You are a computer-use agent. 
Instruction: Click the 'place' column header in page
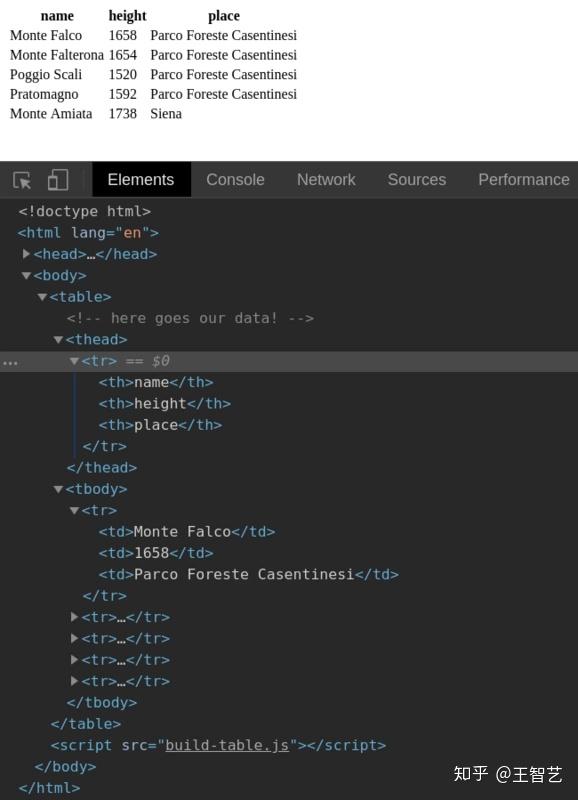pos(224,16)
